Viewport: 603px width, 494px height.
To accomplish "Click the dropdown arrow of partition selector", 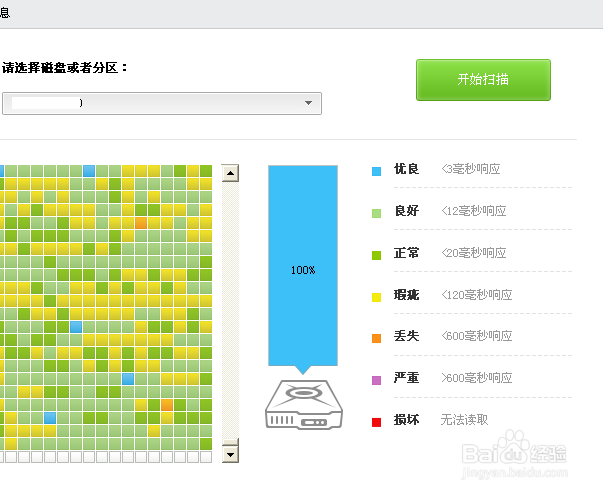I will pyautogui.click(x=308, y=103).
